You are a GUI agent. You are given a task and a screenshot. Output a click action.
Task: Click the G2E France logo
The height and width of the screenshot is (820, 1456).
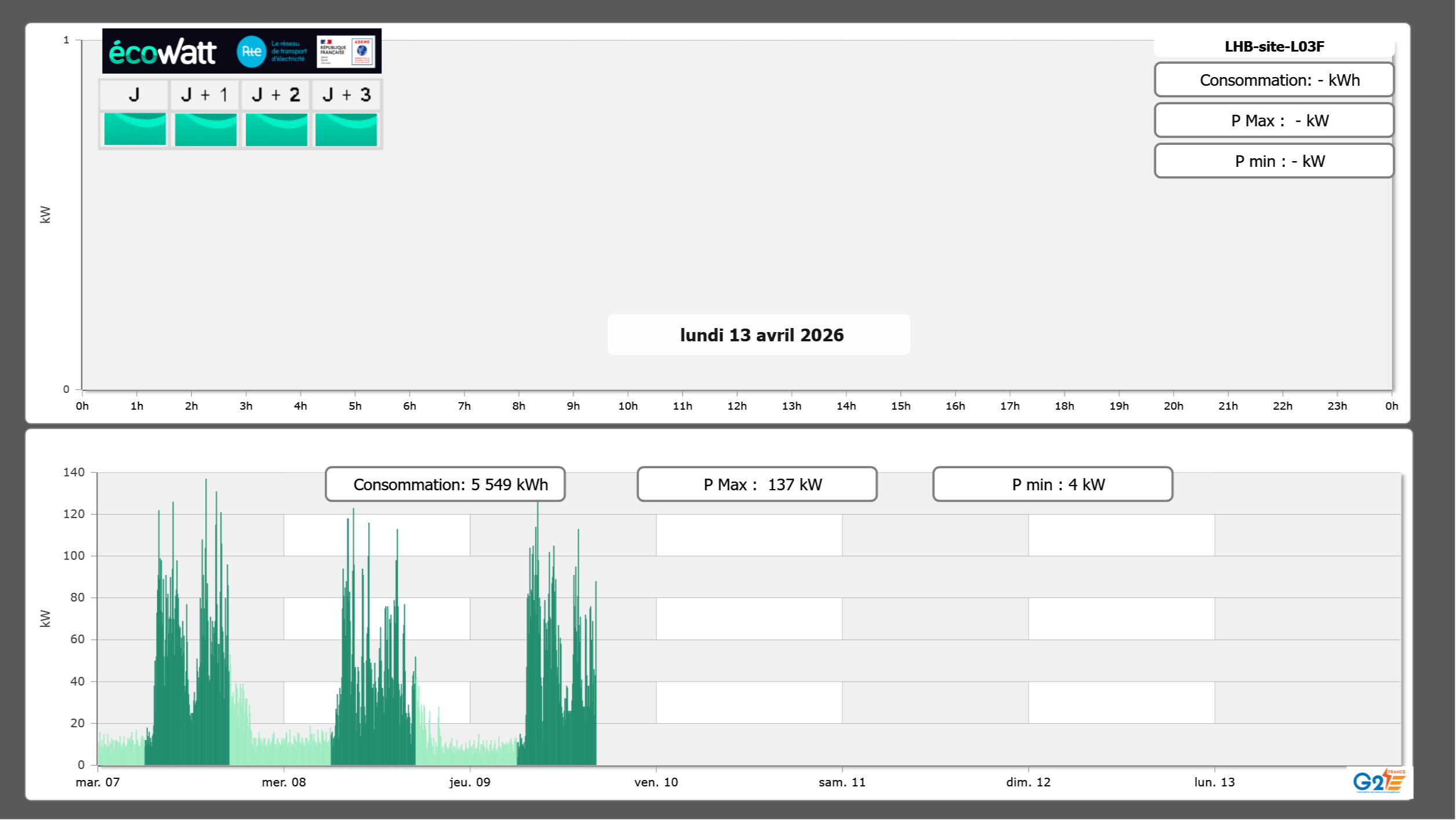[x=1378, y=781]
